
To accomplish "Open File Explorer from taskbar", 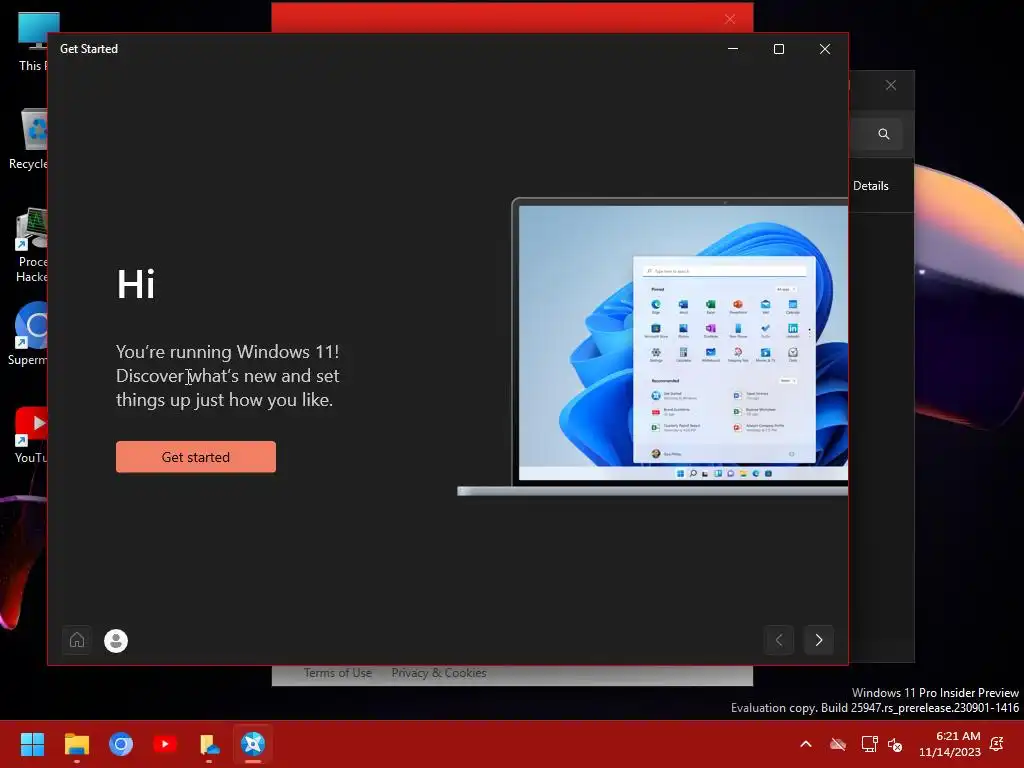I will (76, 744).
